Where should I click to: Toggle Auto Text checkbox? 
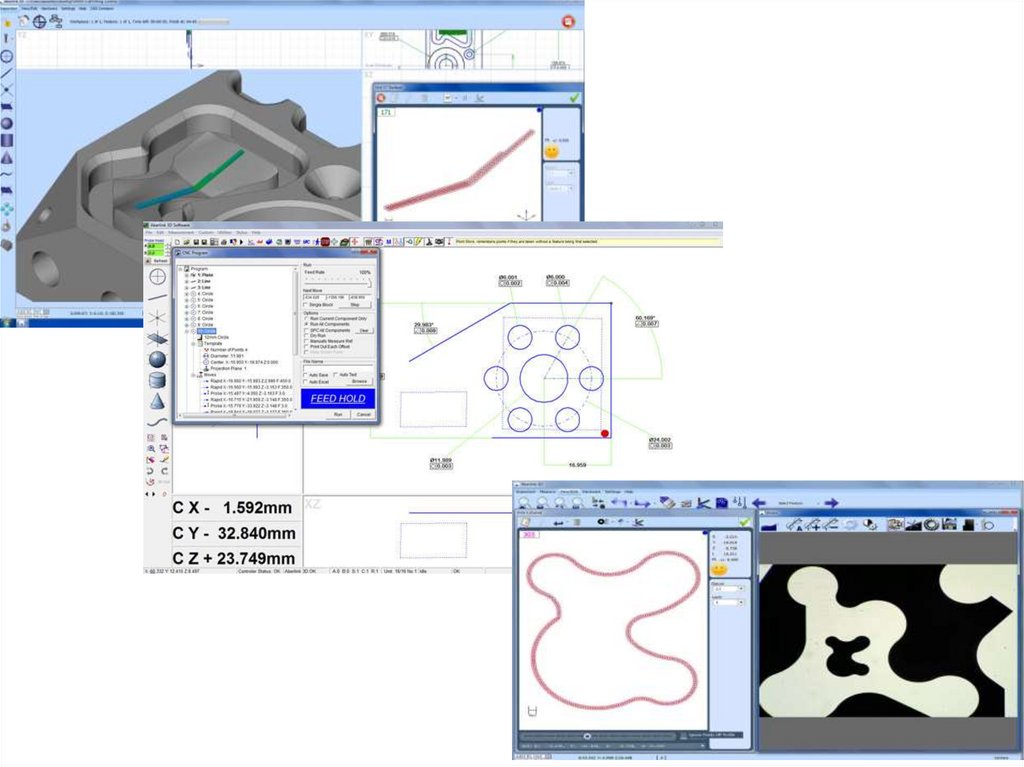tap(335, 374)
